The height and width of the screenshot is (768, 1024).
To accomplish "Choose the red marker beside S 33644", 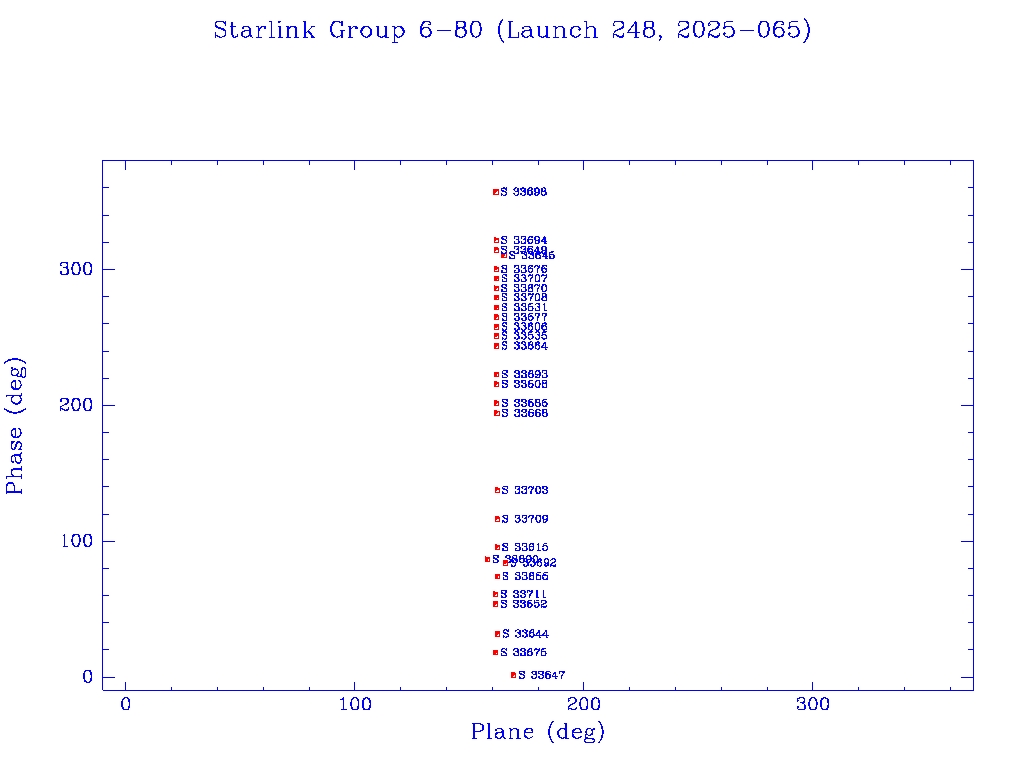I will pyautogui.click(x=497, y=634).
